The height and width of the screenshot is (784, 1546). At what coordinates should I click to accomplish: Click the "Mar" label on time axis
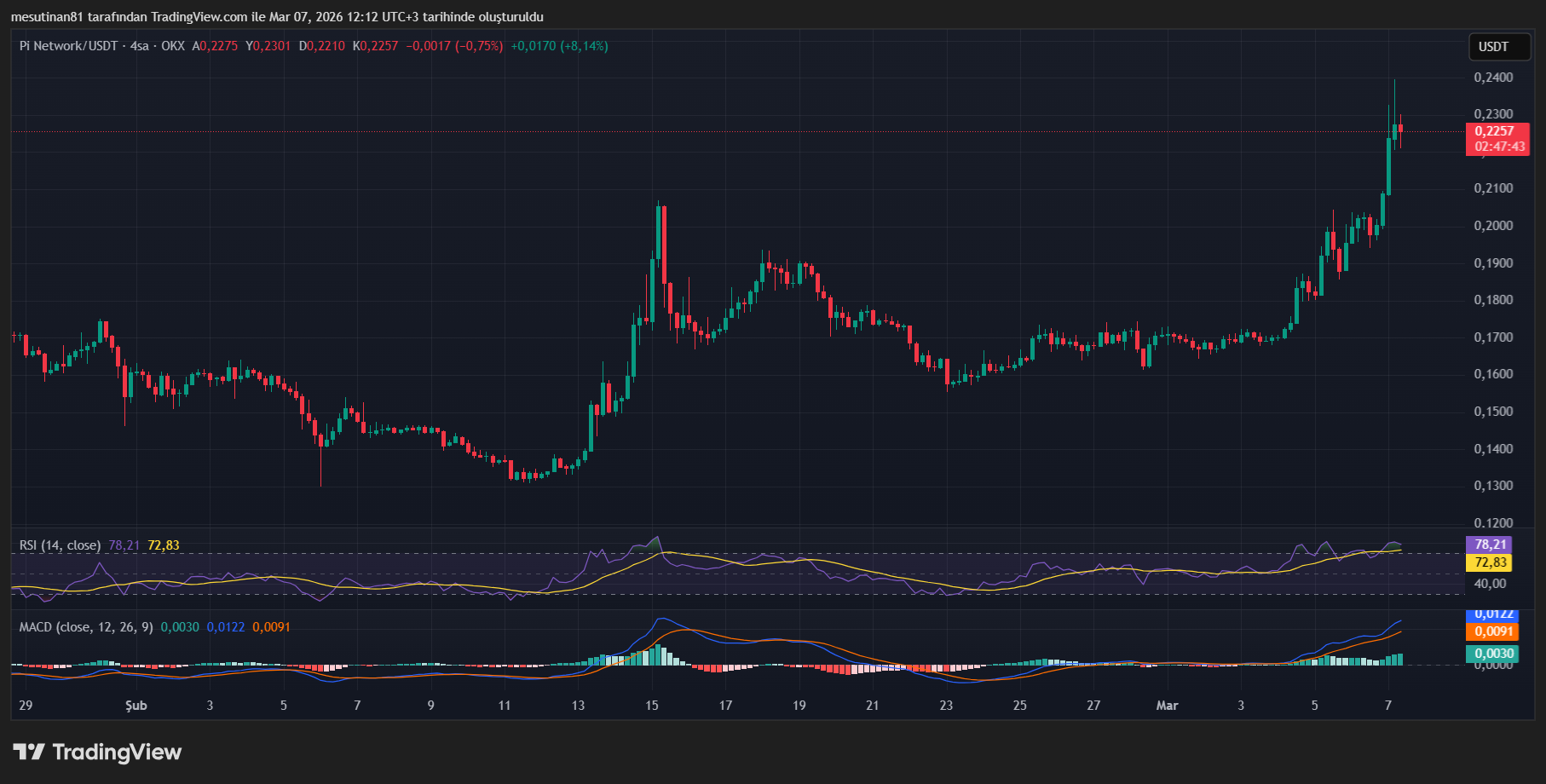click(1167, 706)
